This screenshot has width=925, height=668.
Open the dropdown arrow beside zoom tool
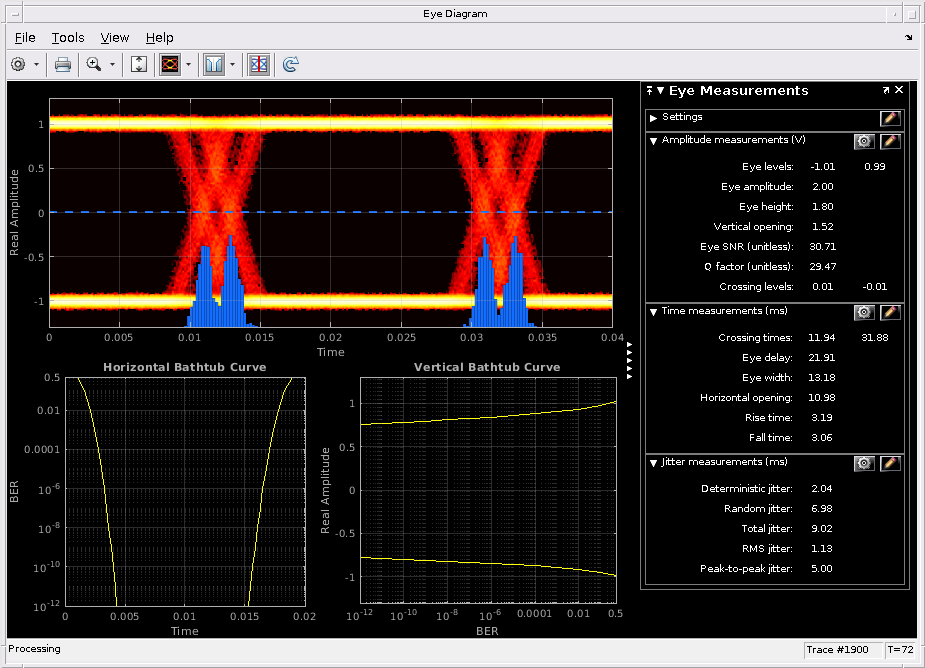coord(112,64)
